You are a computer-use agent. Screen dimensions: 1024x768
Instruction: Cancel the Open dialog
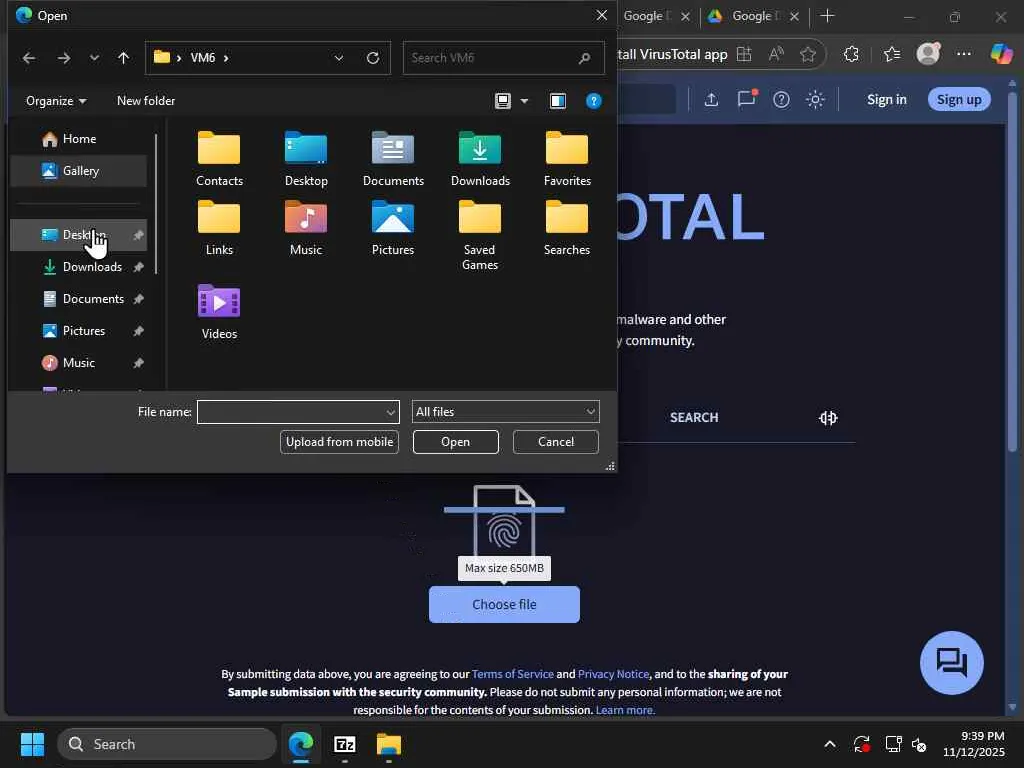tap(556, 442)
